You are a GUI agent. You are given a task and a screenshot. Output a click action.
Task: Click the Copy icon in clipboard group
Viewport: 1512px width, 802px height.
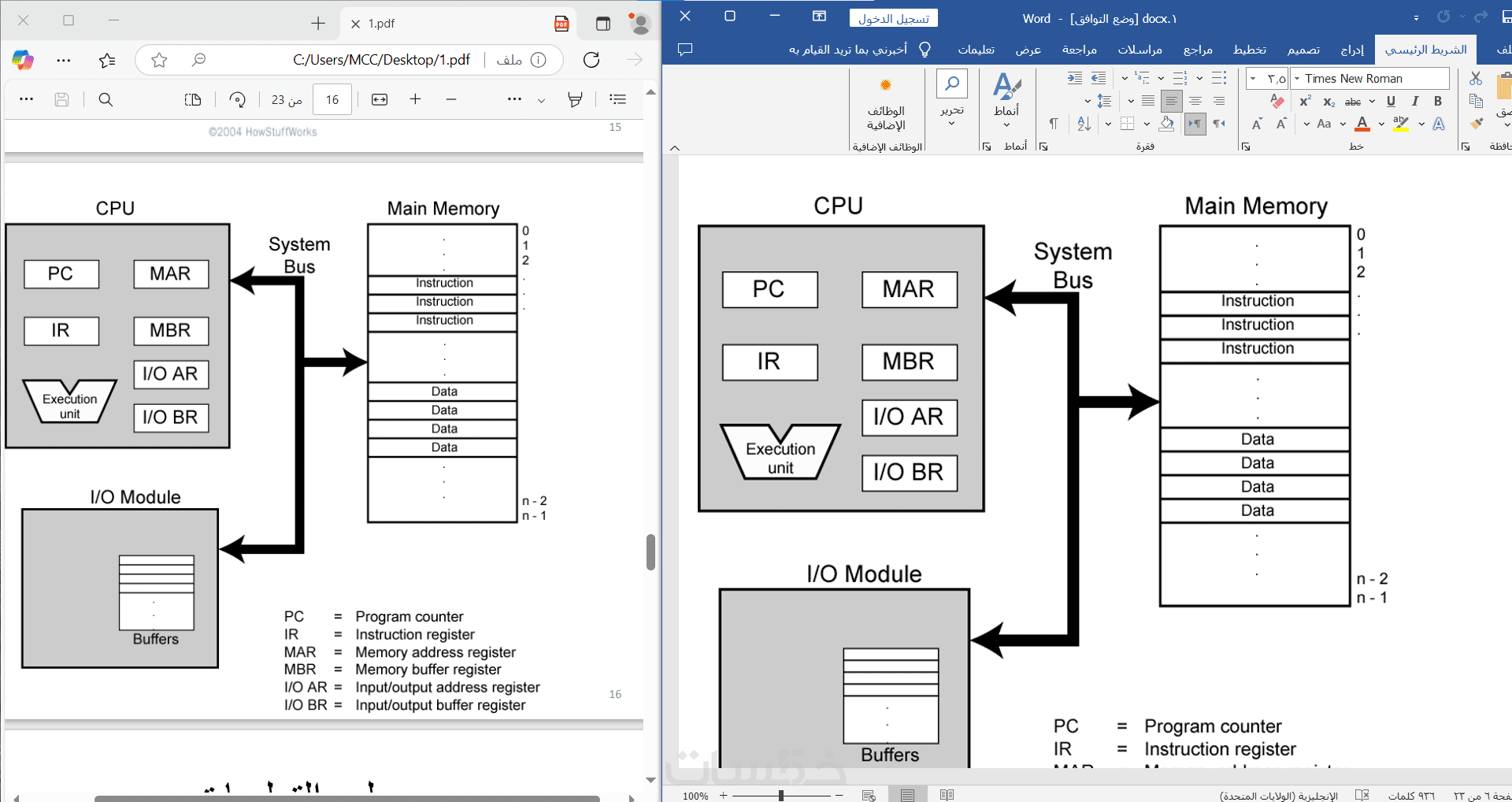coord(1476,101)
